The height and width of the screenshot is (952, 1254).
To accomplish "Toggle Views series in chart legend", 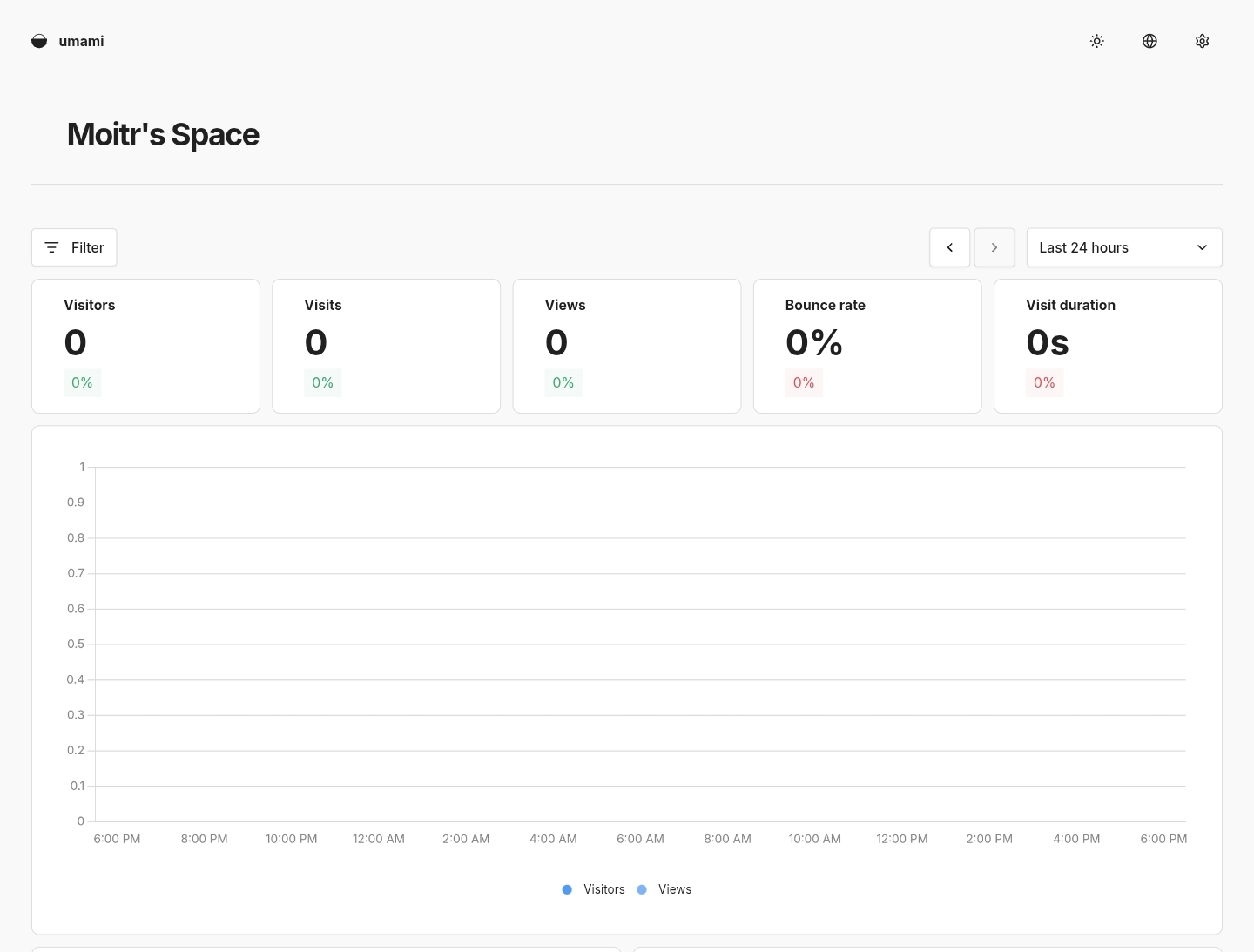I will pyautogui.click(x=675, y=889).
